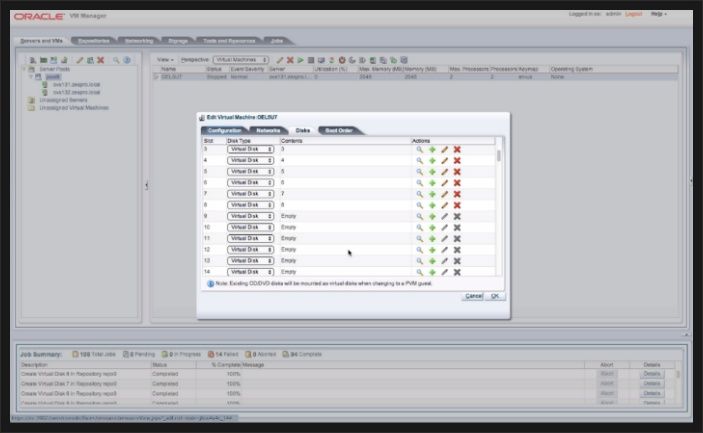Search for a disk in slot 9

[x=419, y=216]
